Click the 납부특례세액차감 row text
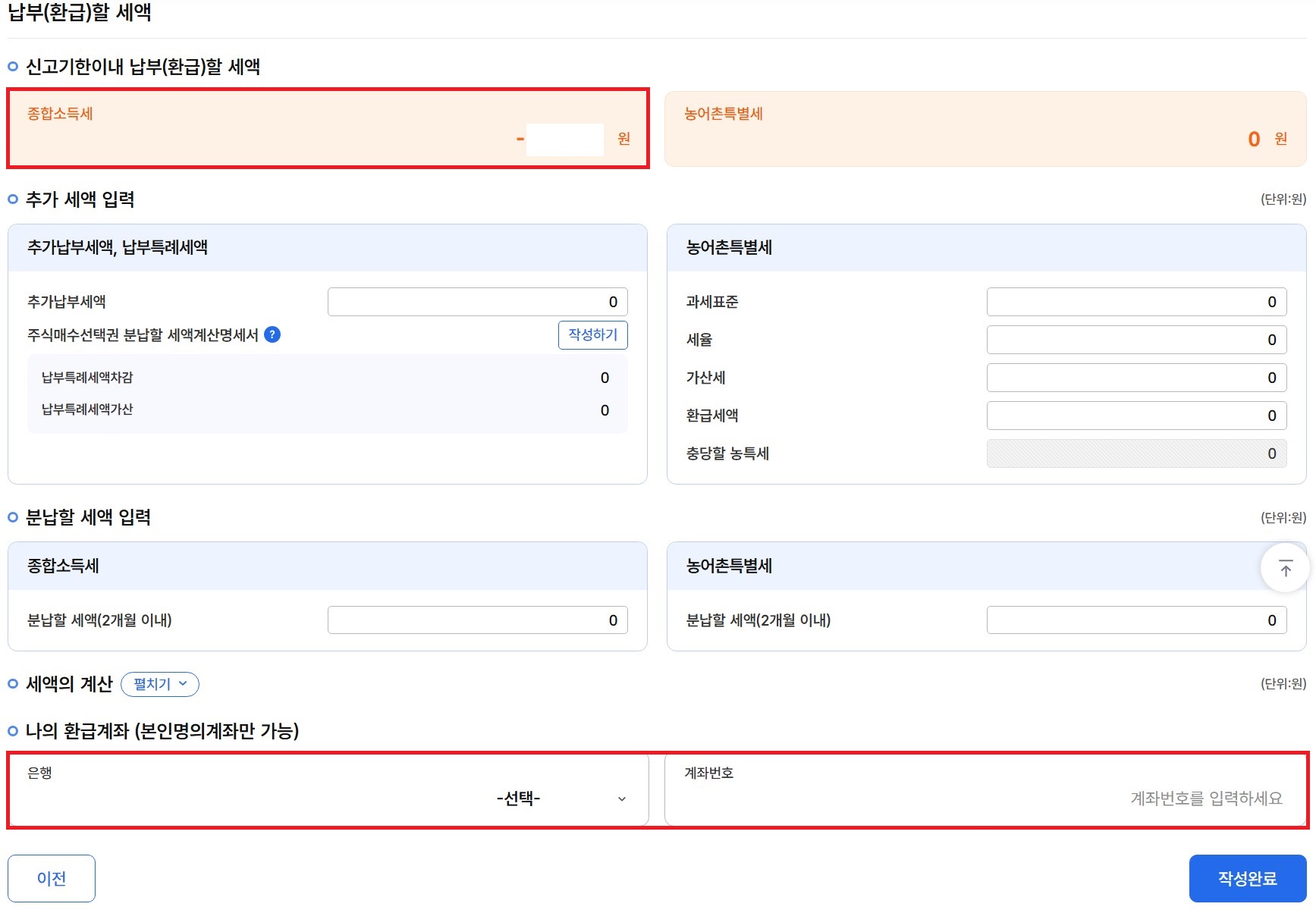The width and height of the screenshot is (1316, 910). 87,378
